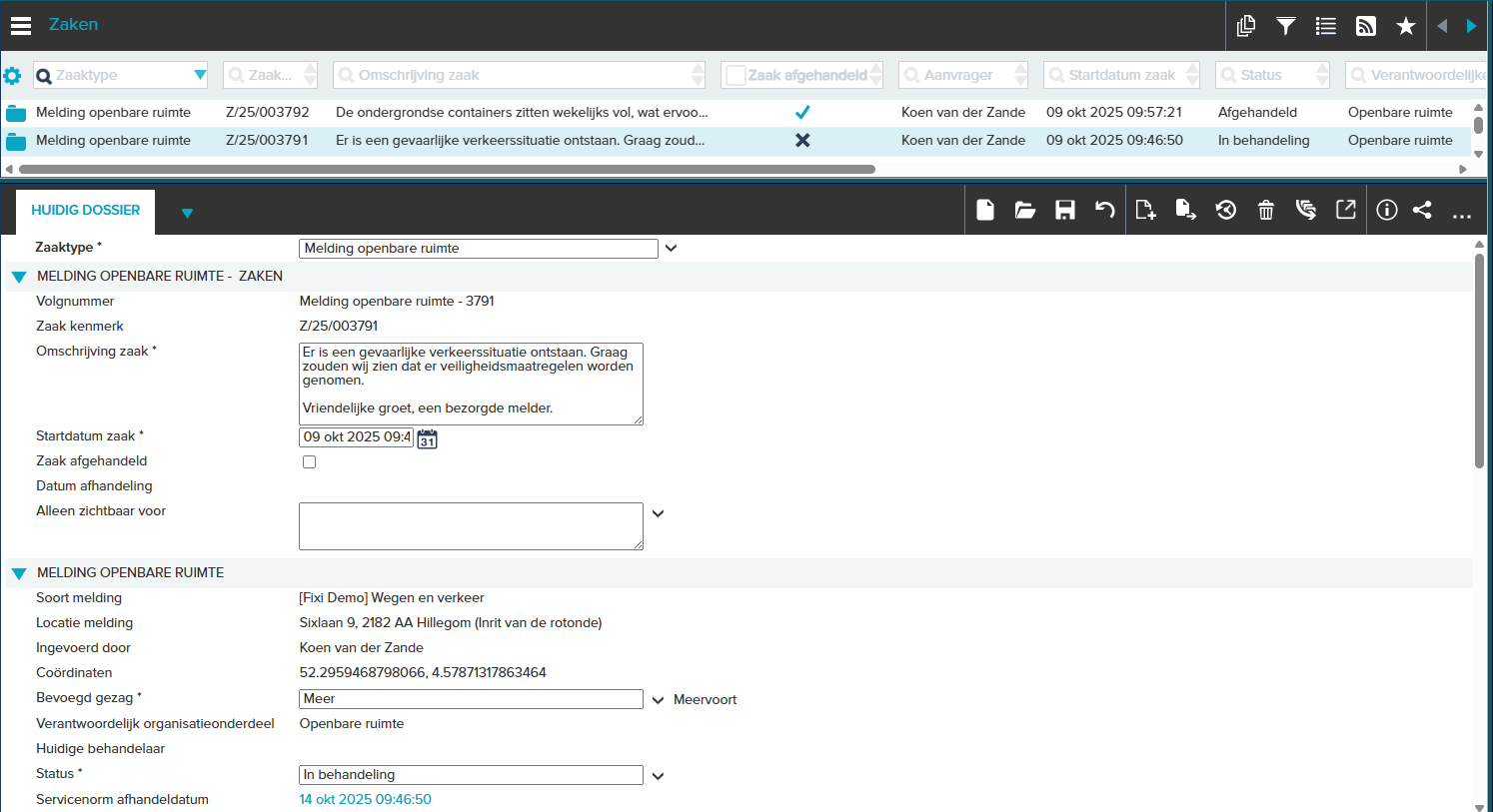Click the trash can delete icon
The height and width of the screenshot is (812, 1493).
click(x=1266, y=210)
